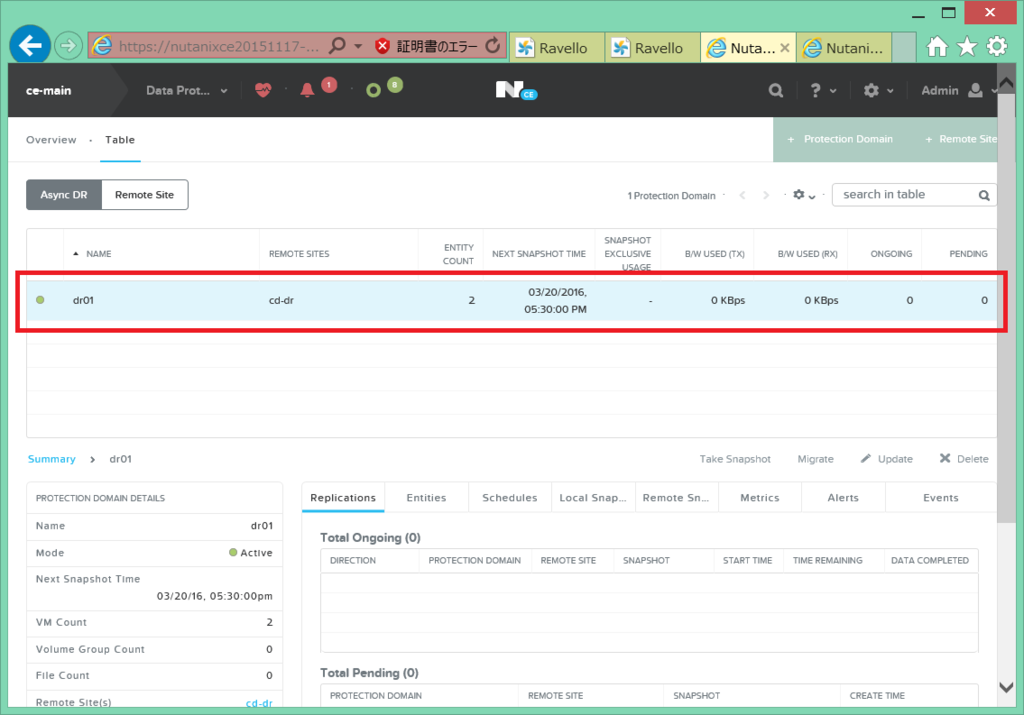1024x715 pixels.
Task: Refresh the page with reload icon
Action: [x=493, y=46]
